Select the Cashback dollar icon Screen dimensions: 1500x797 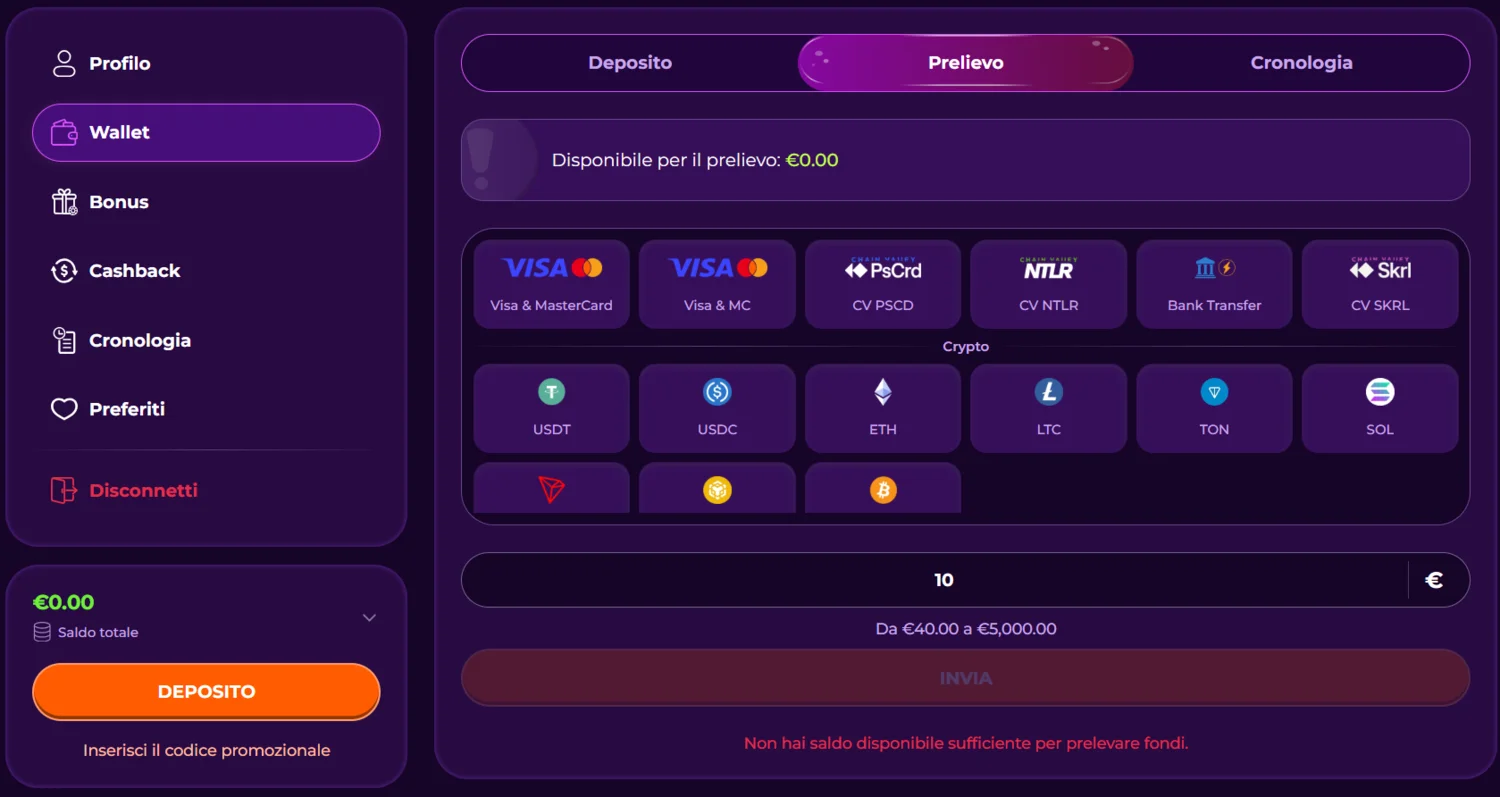pos(63,270)
